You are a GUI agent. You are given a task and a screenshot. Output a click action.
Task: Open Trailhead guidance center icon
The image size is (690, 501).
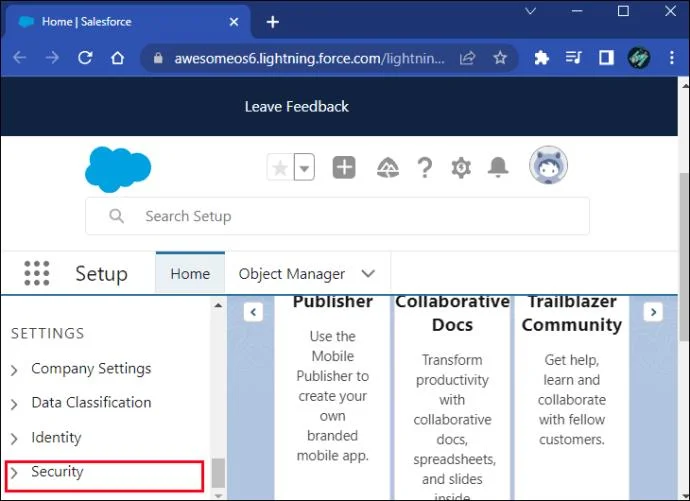point(388,168)
